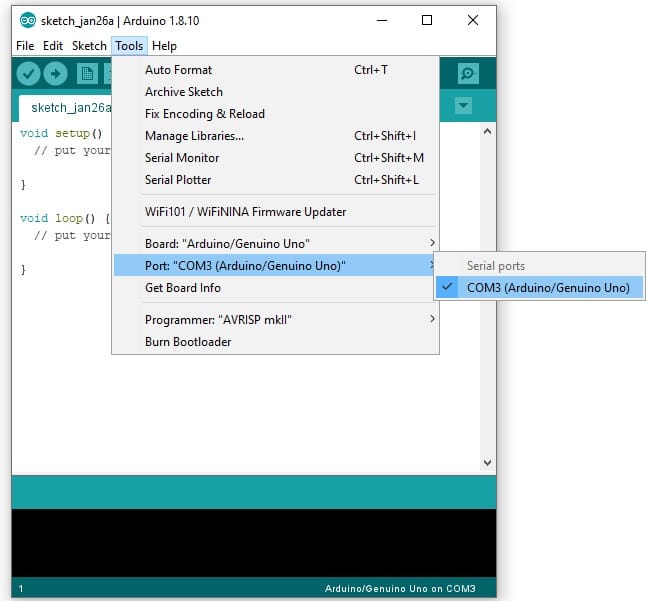652x601 pixels.
Task: Open the Edit menu
Action: point(53,46)
